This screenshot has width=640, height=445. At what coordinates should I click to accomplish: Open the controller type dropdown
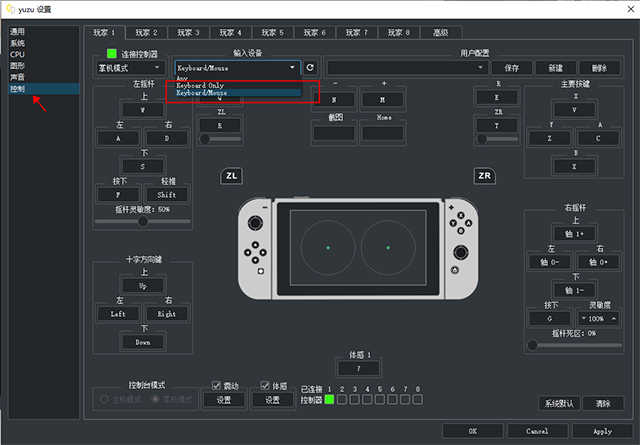coord(129,68)
